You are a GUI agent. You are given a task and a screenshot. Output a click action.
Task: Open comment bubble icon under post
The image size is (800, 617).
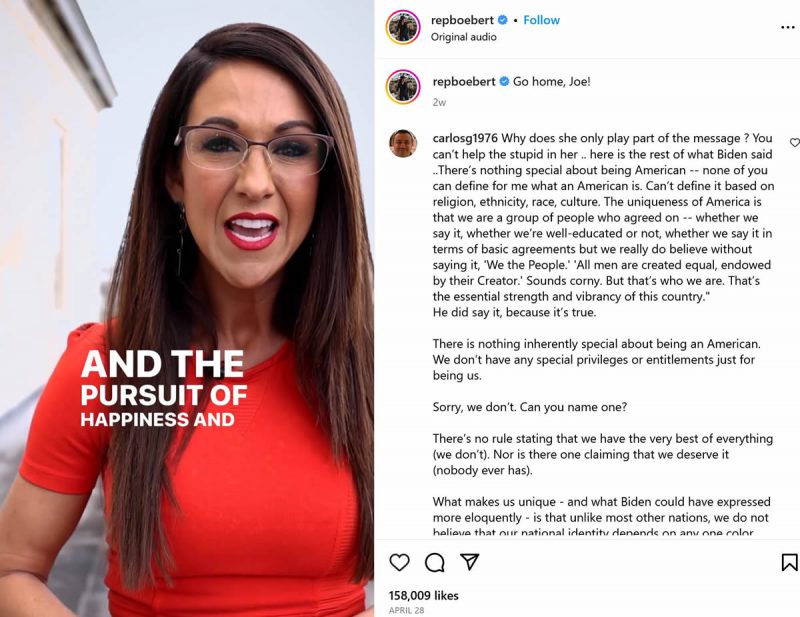434,562
